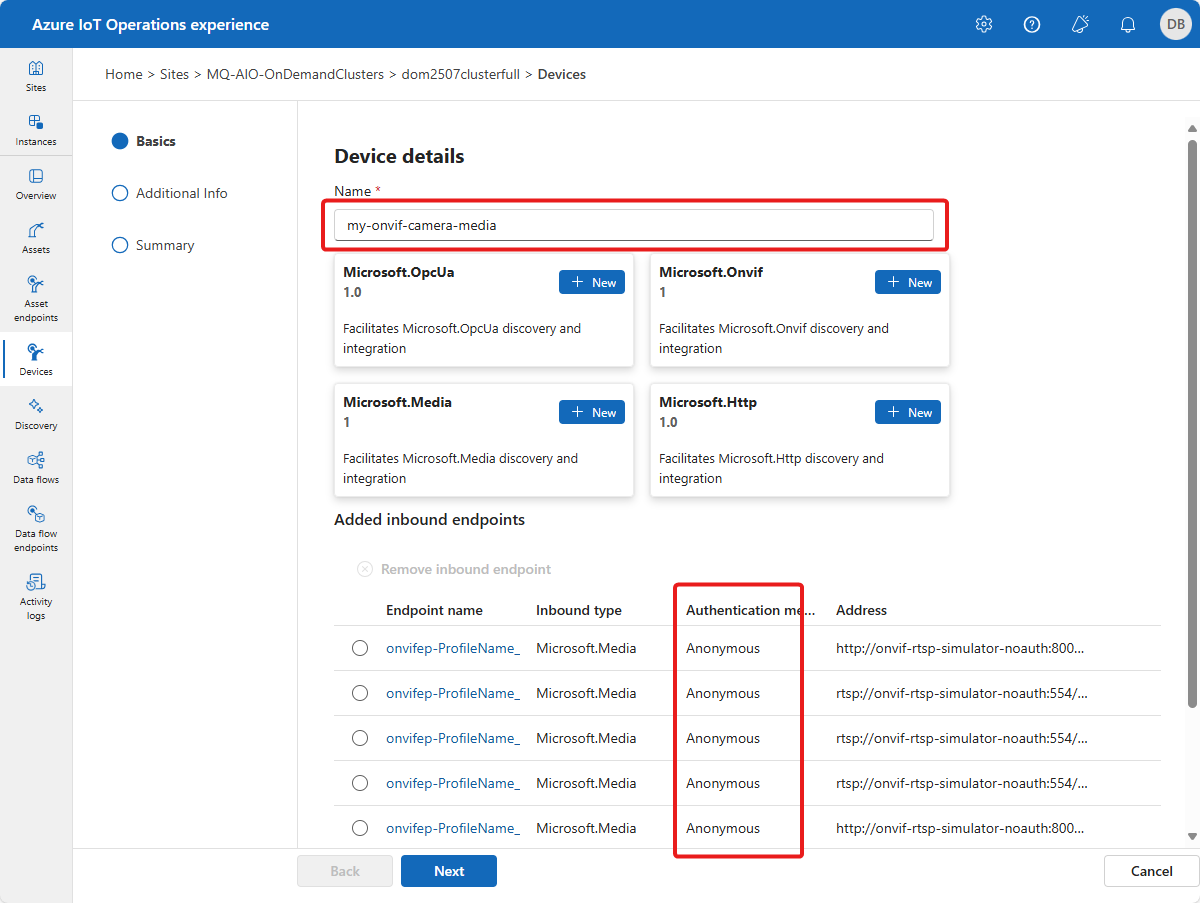This screenshot has width=1200, height=903.
Task: Click the scrollbar up arrow
Action: (1191, 128)
